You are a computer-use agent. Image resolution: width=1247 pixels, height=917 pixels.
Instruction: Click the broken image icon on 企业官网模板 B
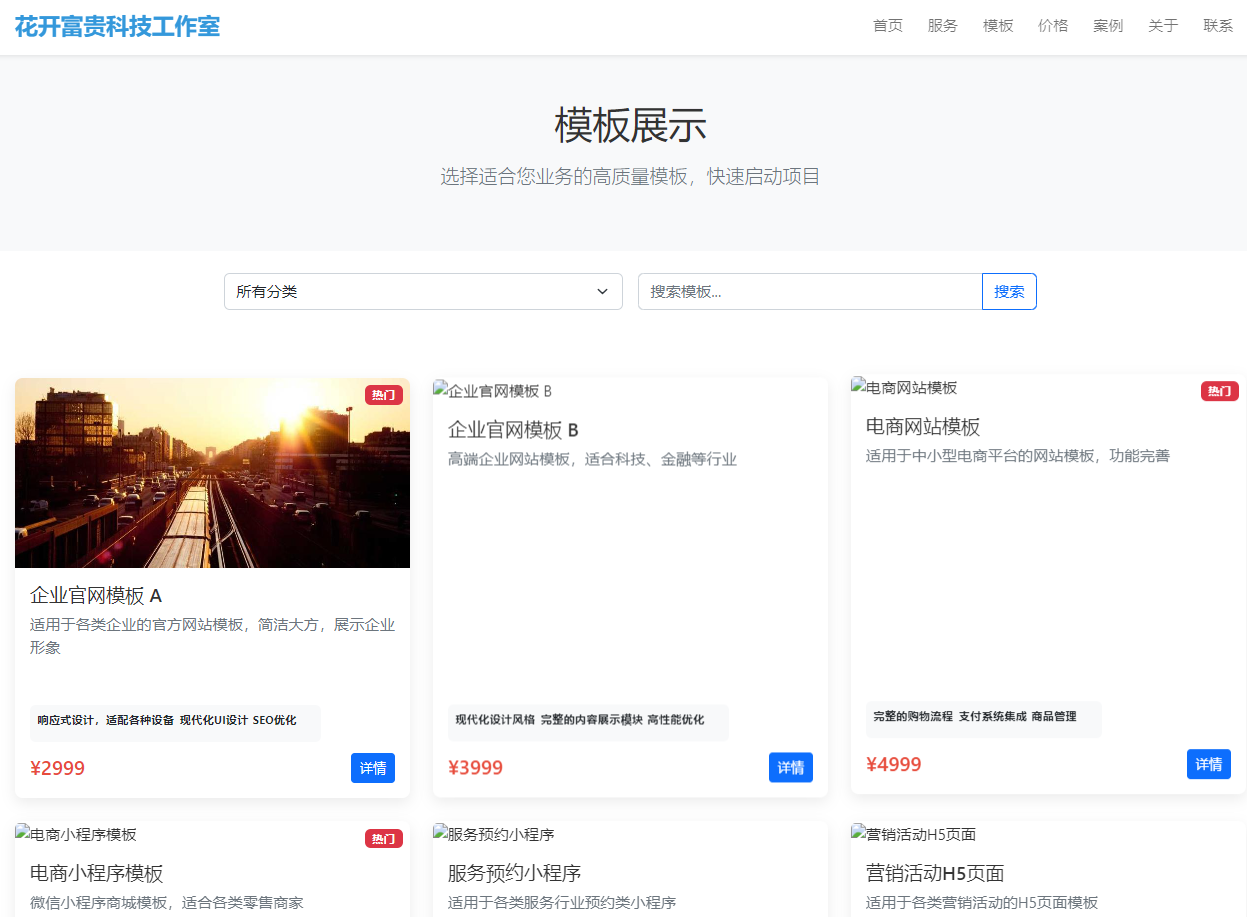[442, 388]
